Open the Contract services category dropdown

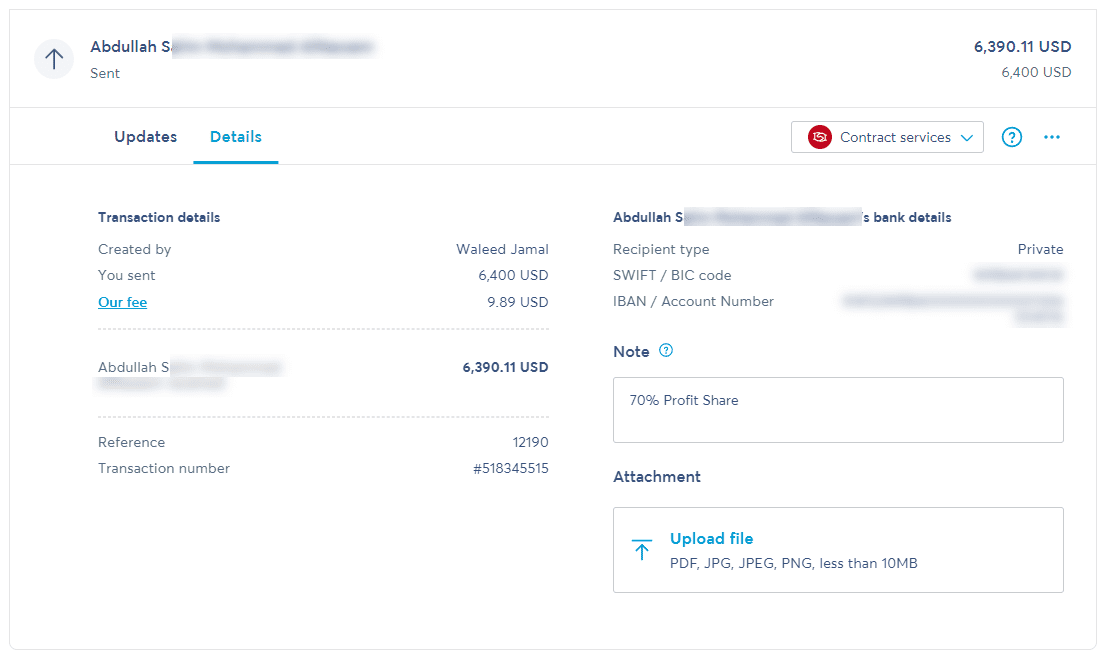pyautogui.click(x=887, y=137)
